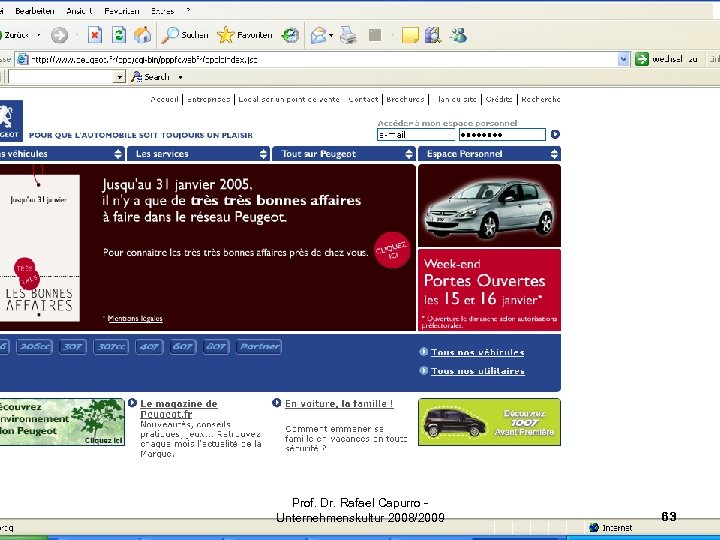The image size is (720, 540).
Task: Open the Extras menu
Action: [x=163, y=11]
